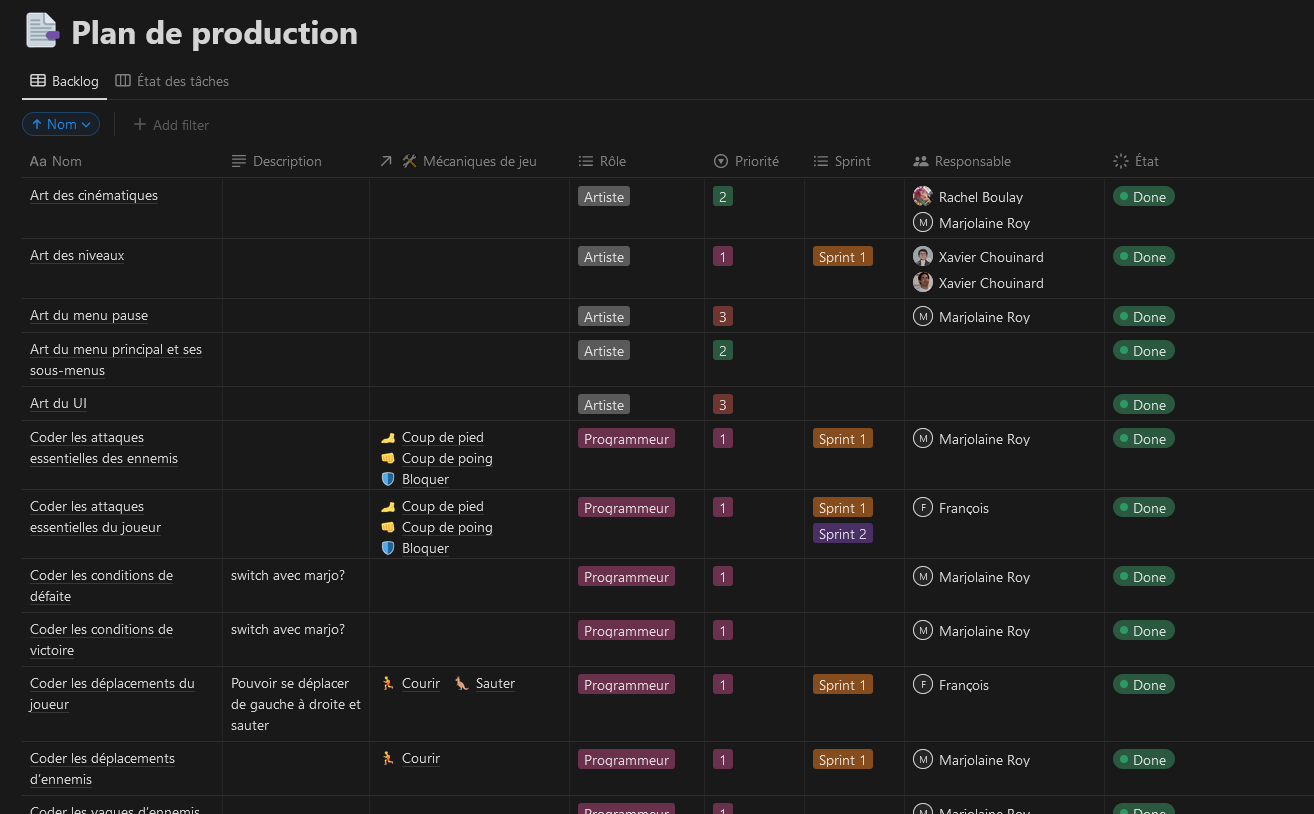
Task: Click Rachel Boulay's avatar photo
Action: pos(923,196)
